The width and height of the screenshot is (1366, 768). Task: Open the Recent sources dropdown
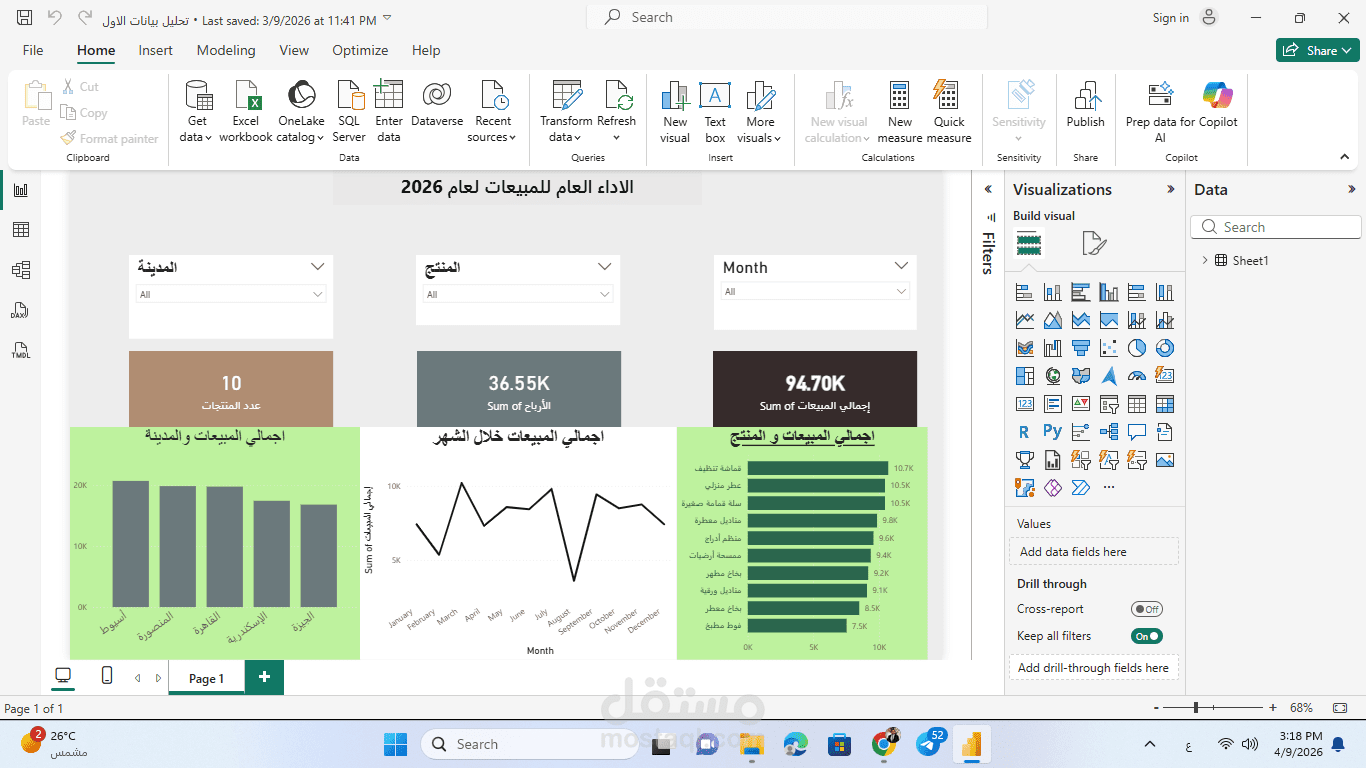pos(494,111)
